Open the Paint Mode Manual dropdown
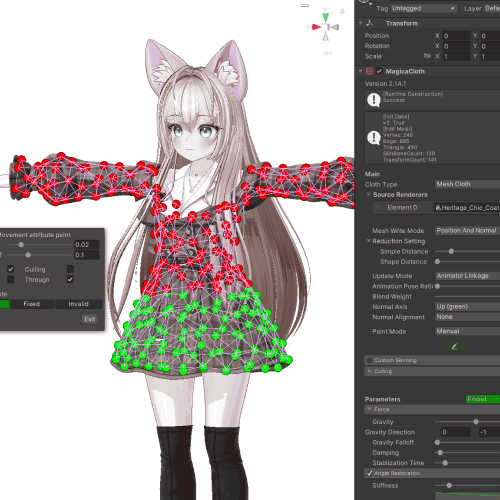This screenshot has width=500, height=500. [x=468, y=331]
